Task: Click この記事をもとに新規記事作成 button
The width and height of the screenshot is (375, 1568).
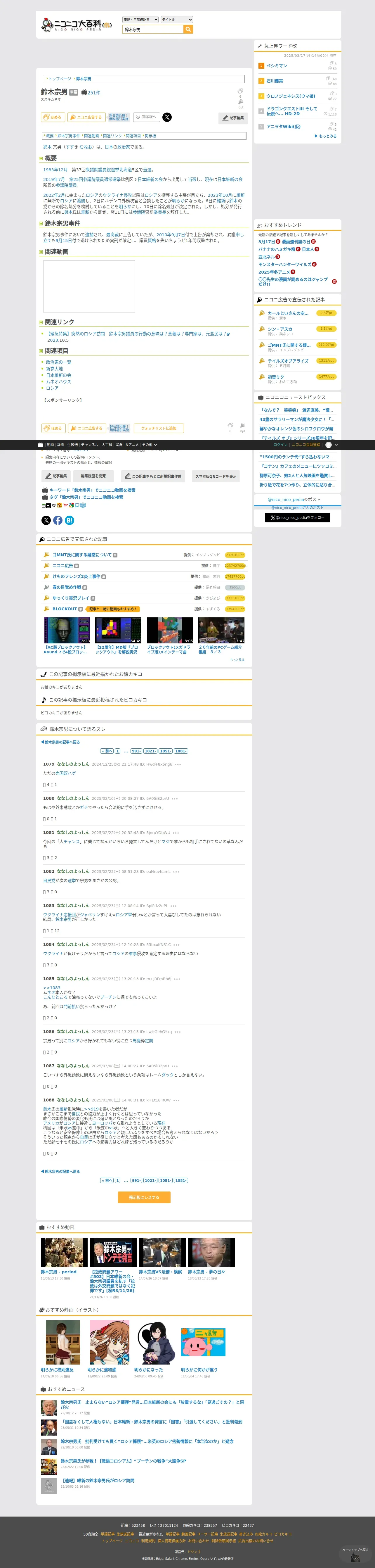Action: (152, 476)
